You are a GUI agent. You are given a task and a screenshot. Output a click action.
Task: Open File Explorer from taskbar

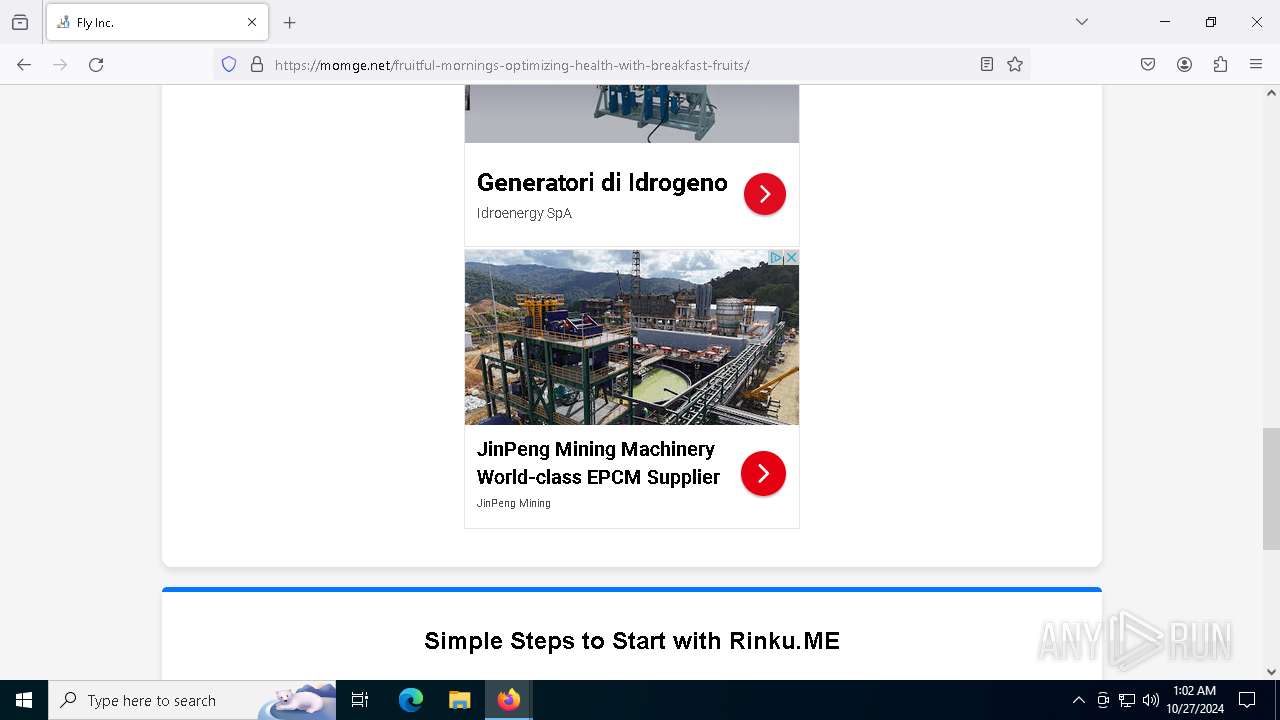pyautogui.click(x=459, y=700)
